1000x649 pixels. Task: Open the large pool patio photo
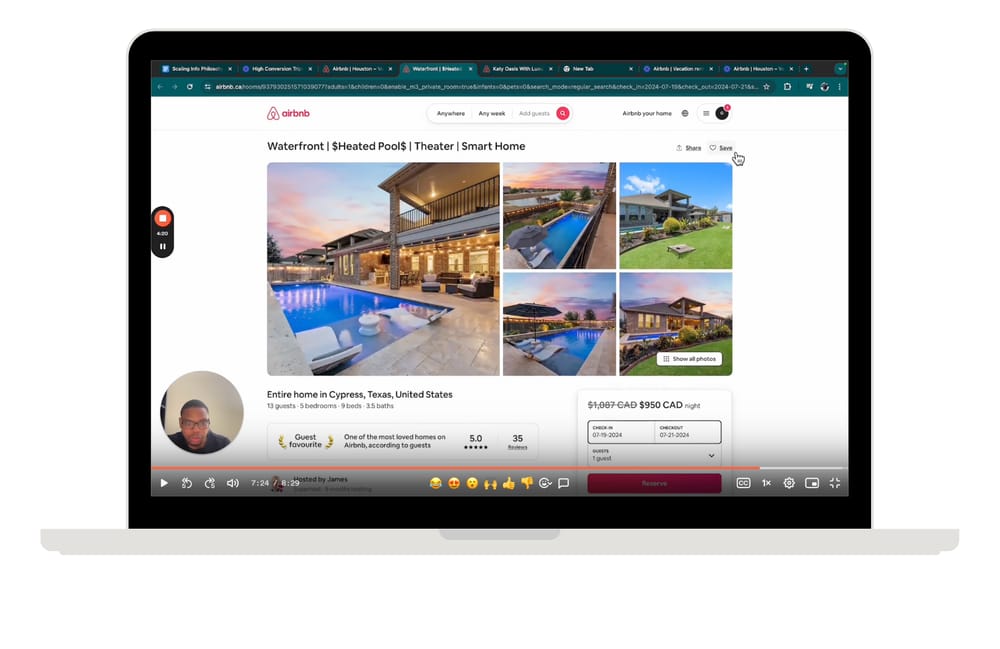coord(383,269)
